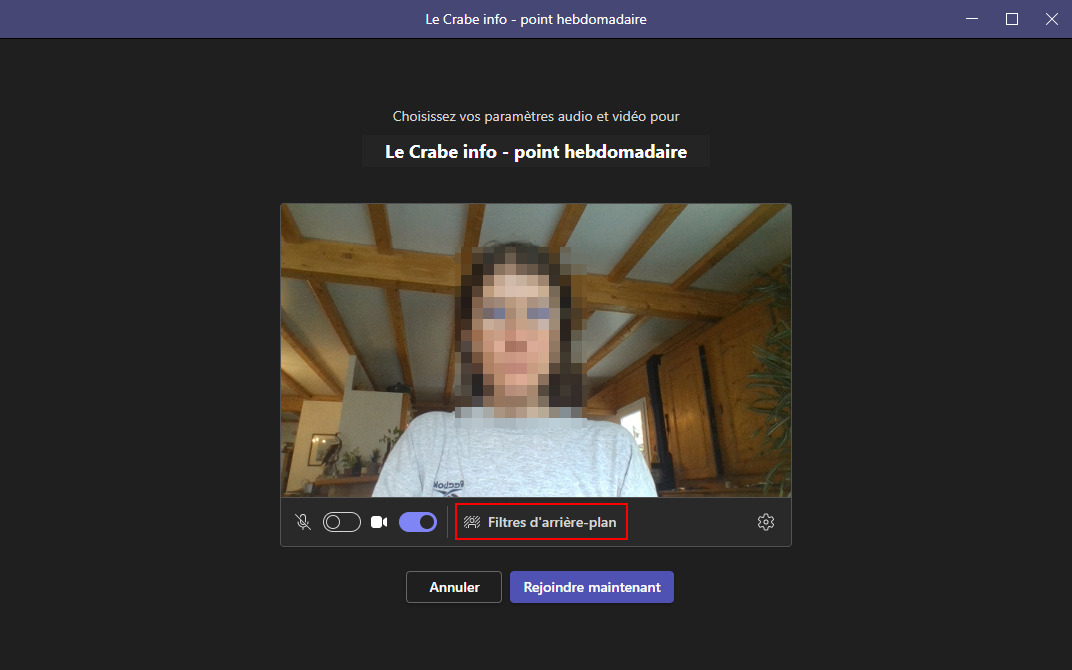Click the bird painting in video preview
This screenshot has height=670, width=1072.
click(327, 450)
